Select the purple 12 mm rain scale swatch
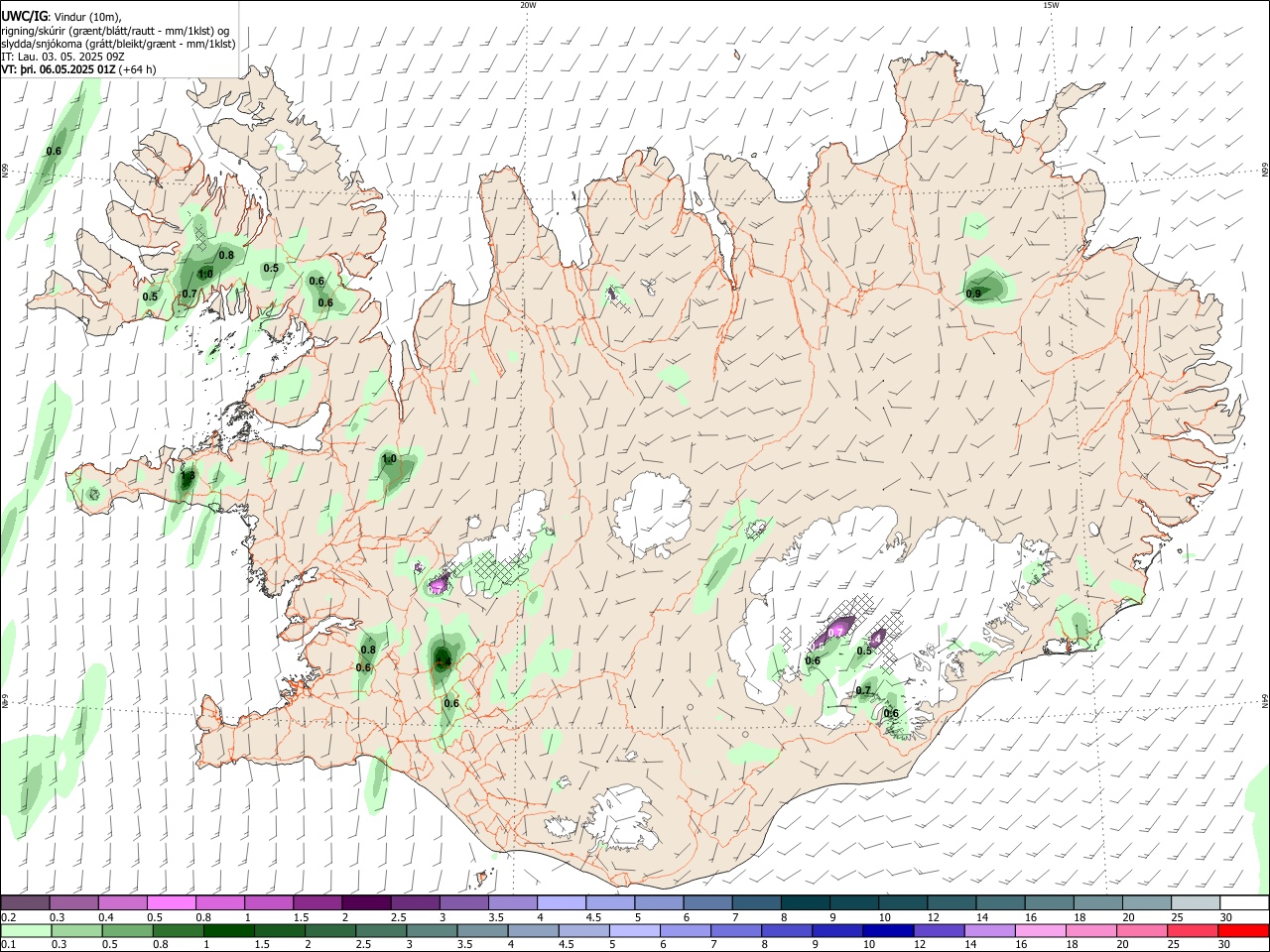Viewport: 1270px width, 952px height. pos(938,930)
